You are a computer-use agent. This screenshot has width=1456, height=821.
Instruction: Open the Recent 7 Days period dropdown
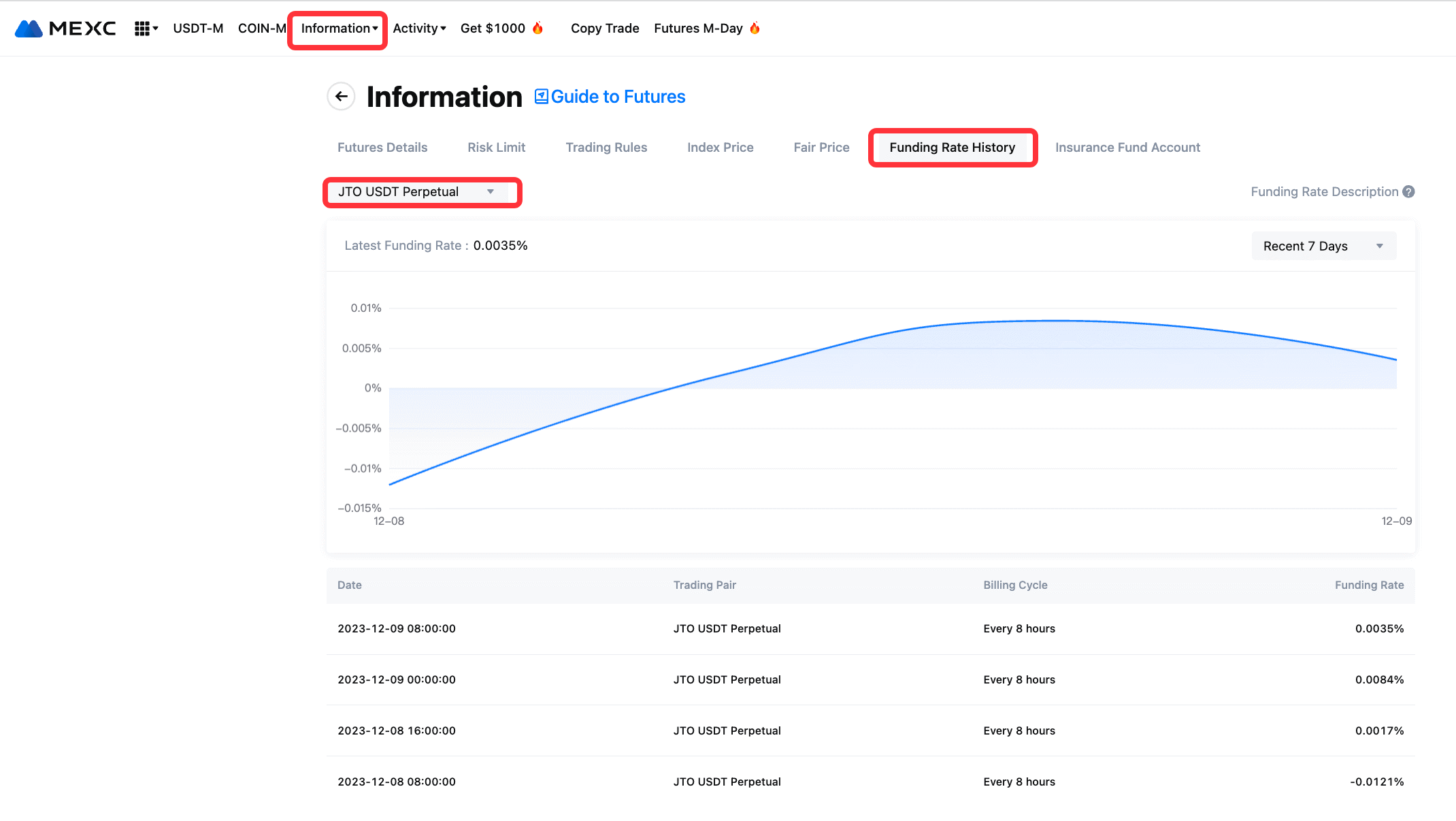point(1323,246)
